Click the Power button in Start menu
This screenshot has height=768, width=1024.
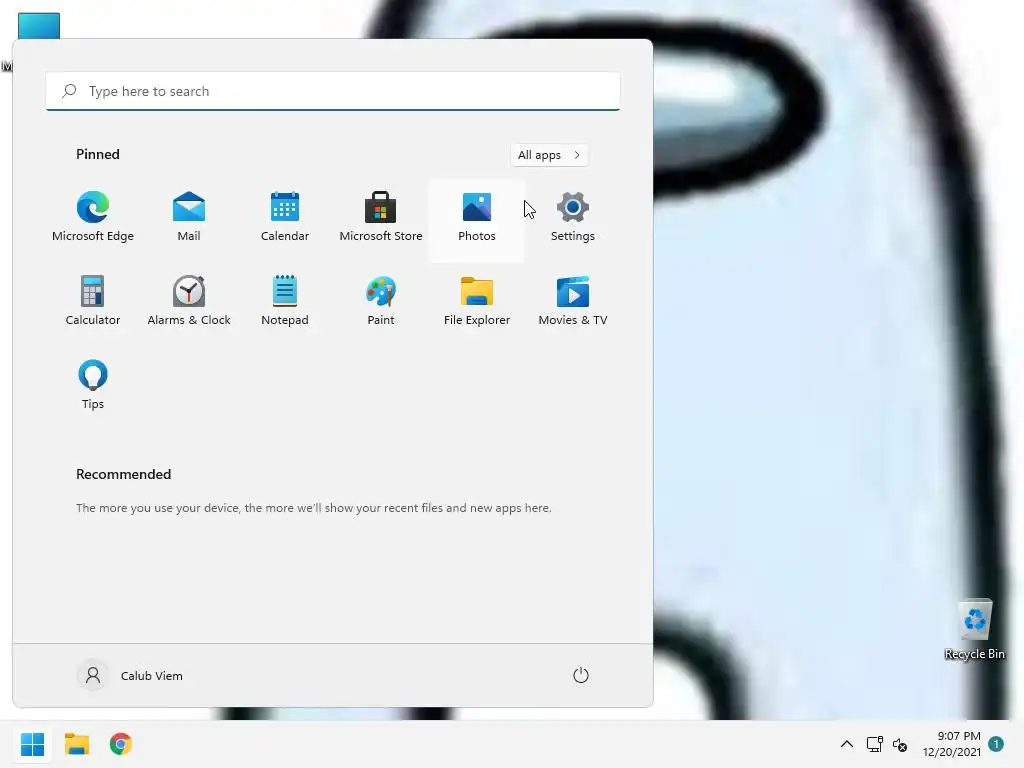pos(581,675)
